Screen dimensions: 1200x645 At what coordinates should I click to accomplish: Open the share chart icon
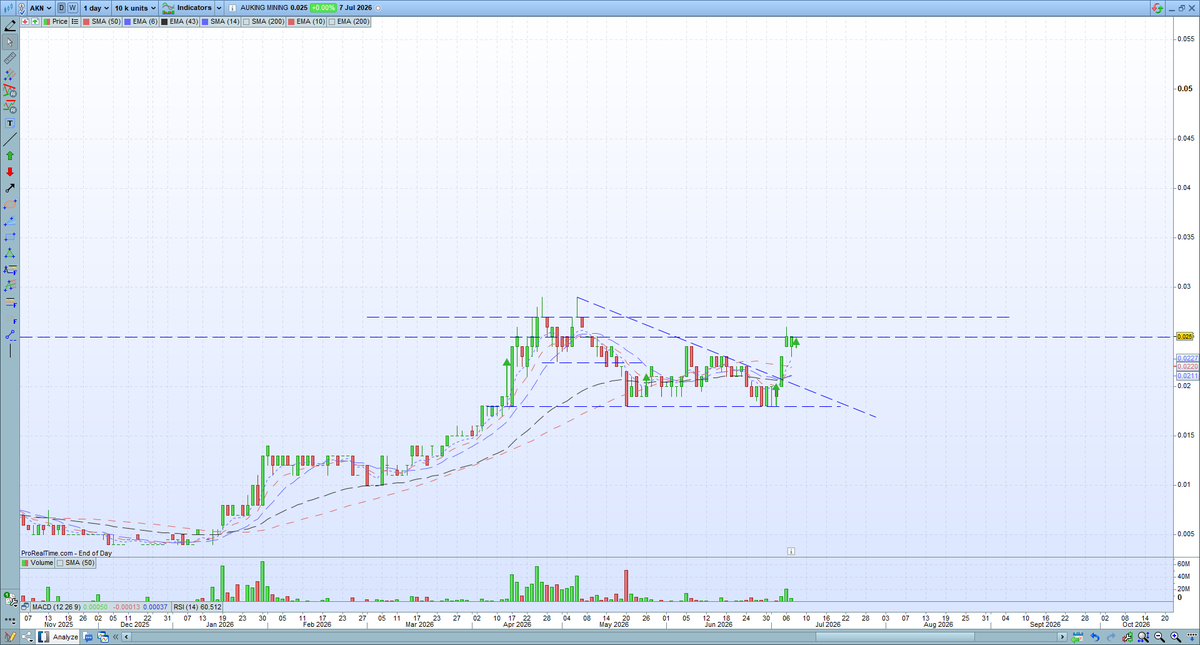[27, 636]
